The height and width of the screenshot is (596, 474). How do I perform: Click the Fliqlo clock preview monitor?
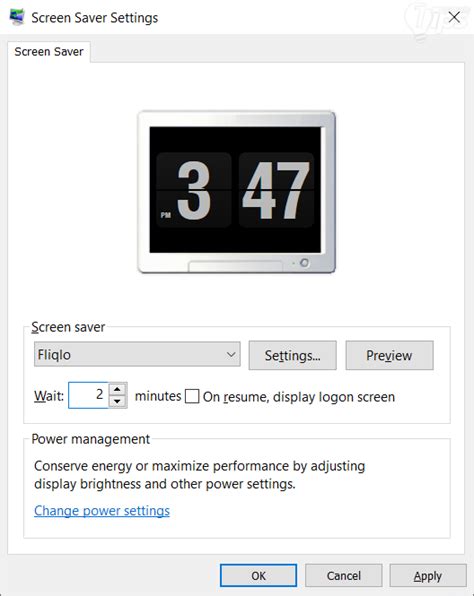(x=236, y=192)
